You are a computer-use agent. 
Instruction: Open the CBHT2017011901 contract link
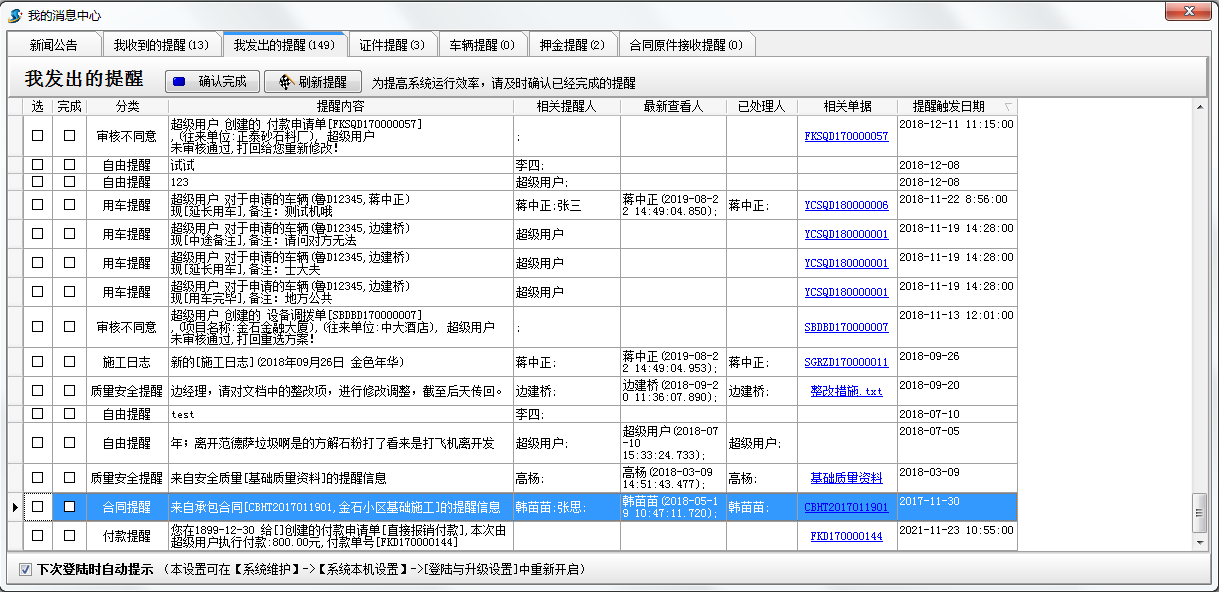click(x=846, y=507)
